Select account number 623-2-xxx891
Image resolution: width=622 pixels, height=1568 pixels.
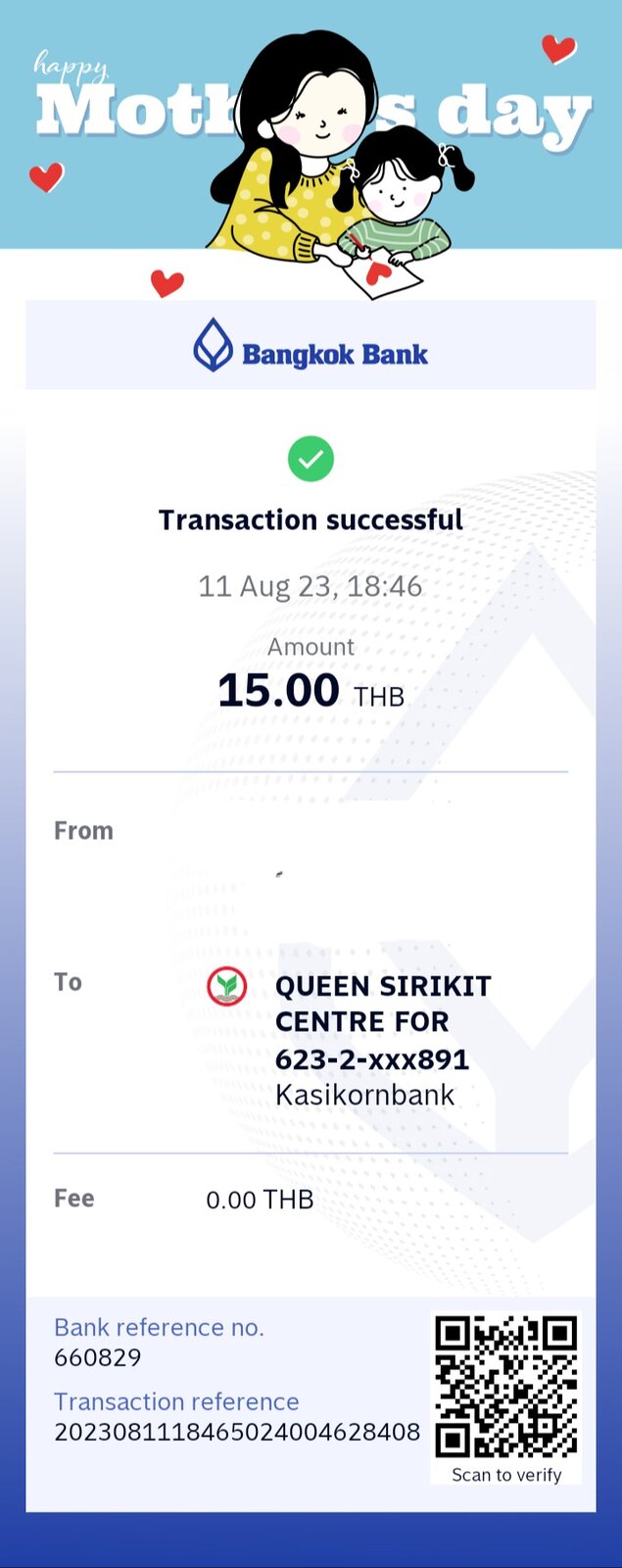point(372,1059)
